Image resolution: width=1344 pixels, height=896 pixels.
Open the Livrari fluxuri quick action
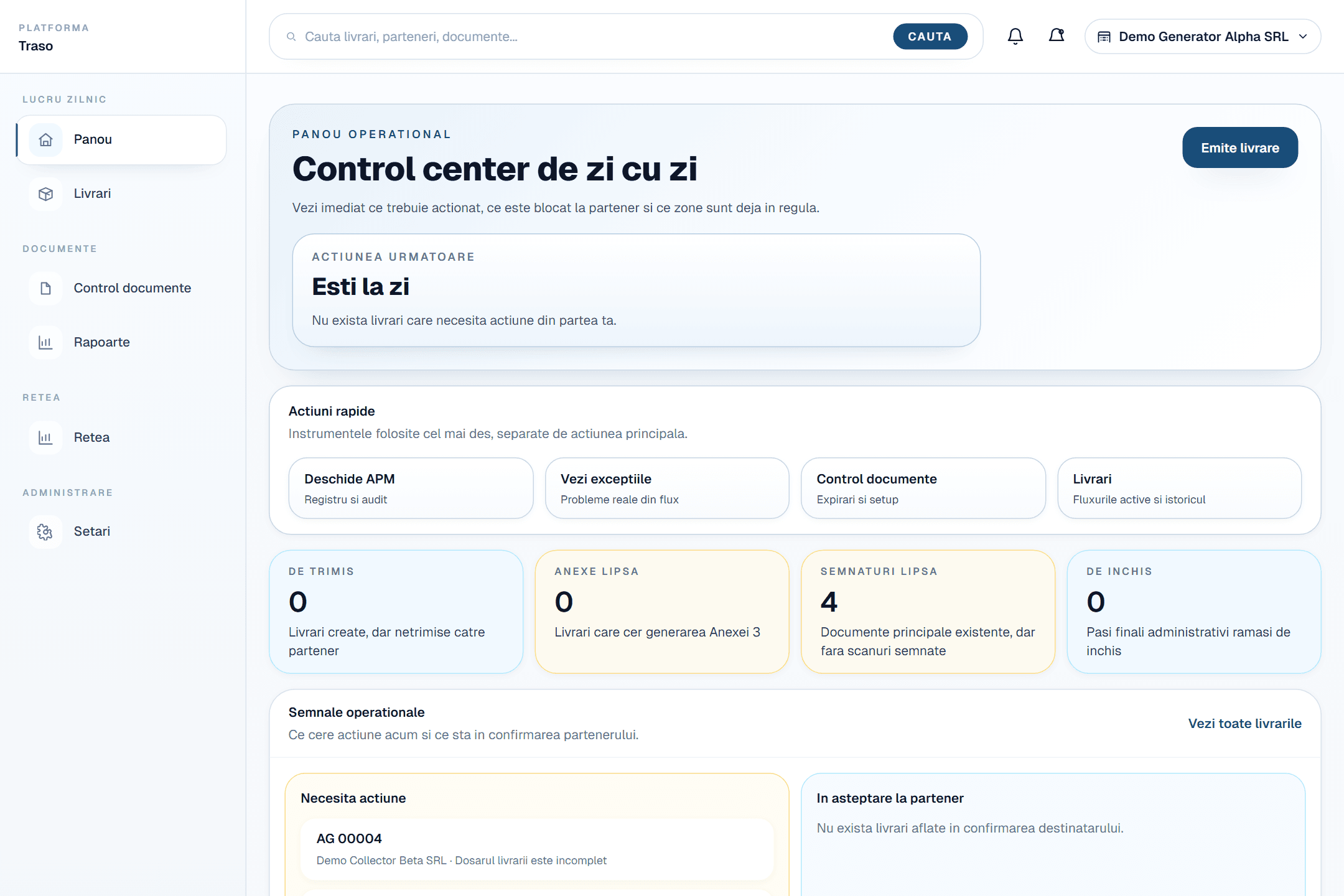pos(1178,488)
